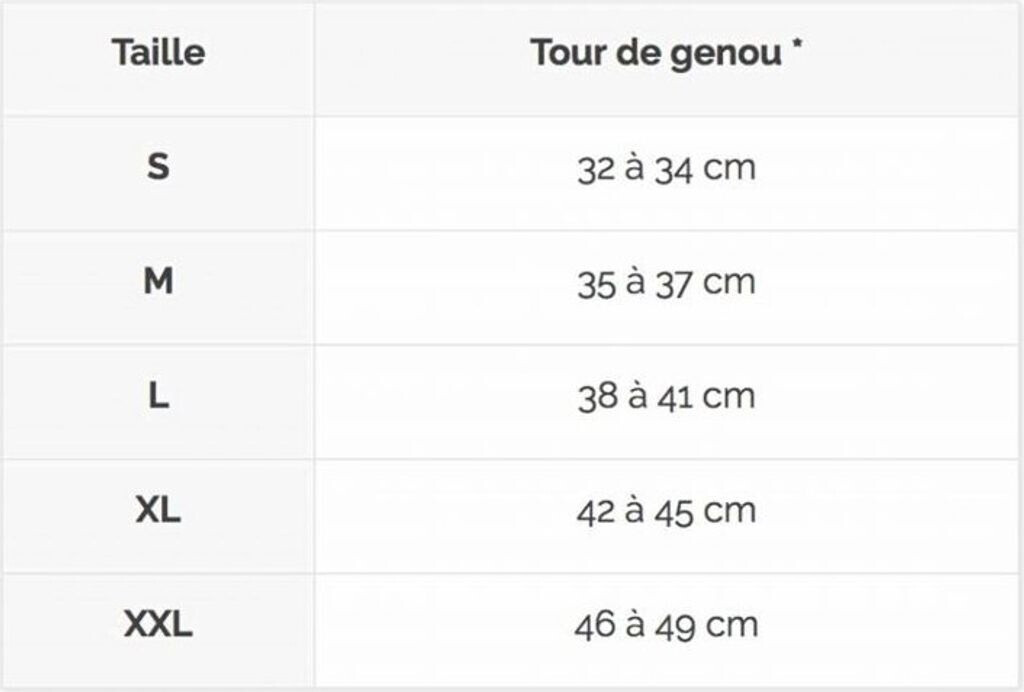
Task: Click the 32 à 34 cm measurement
Action: click(666, 169)
